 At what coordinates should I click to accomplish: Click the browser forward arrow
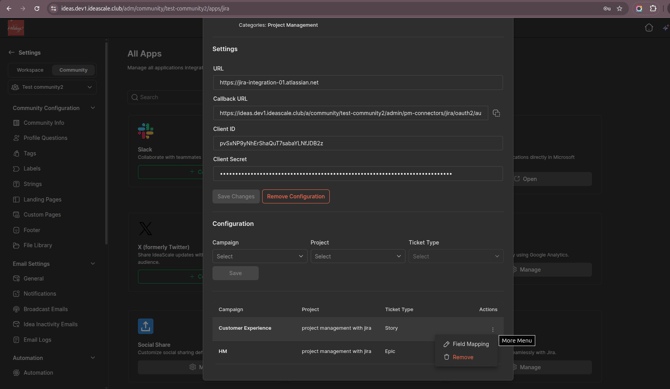(23, 9)
